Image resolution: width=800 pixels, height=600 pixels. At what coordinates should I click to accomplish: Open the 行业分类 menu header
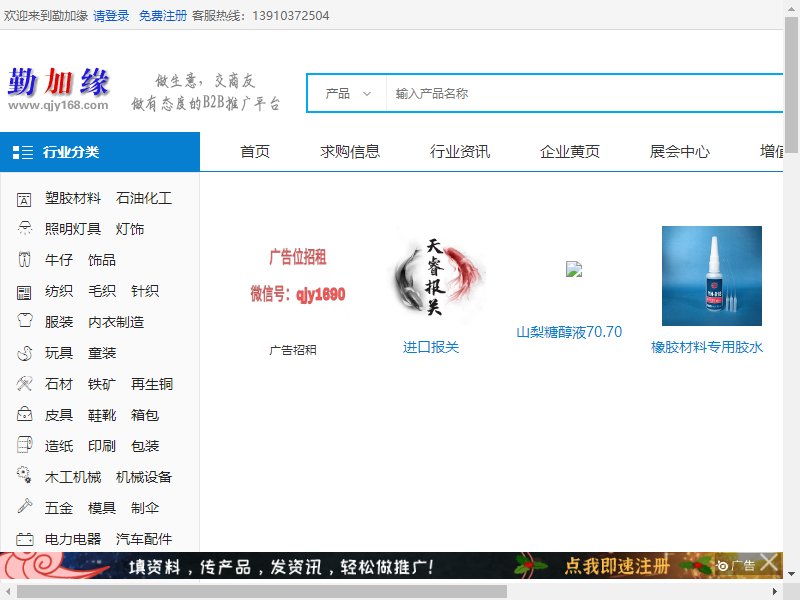click(x=100, y=152)
